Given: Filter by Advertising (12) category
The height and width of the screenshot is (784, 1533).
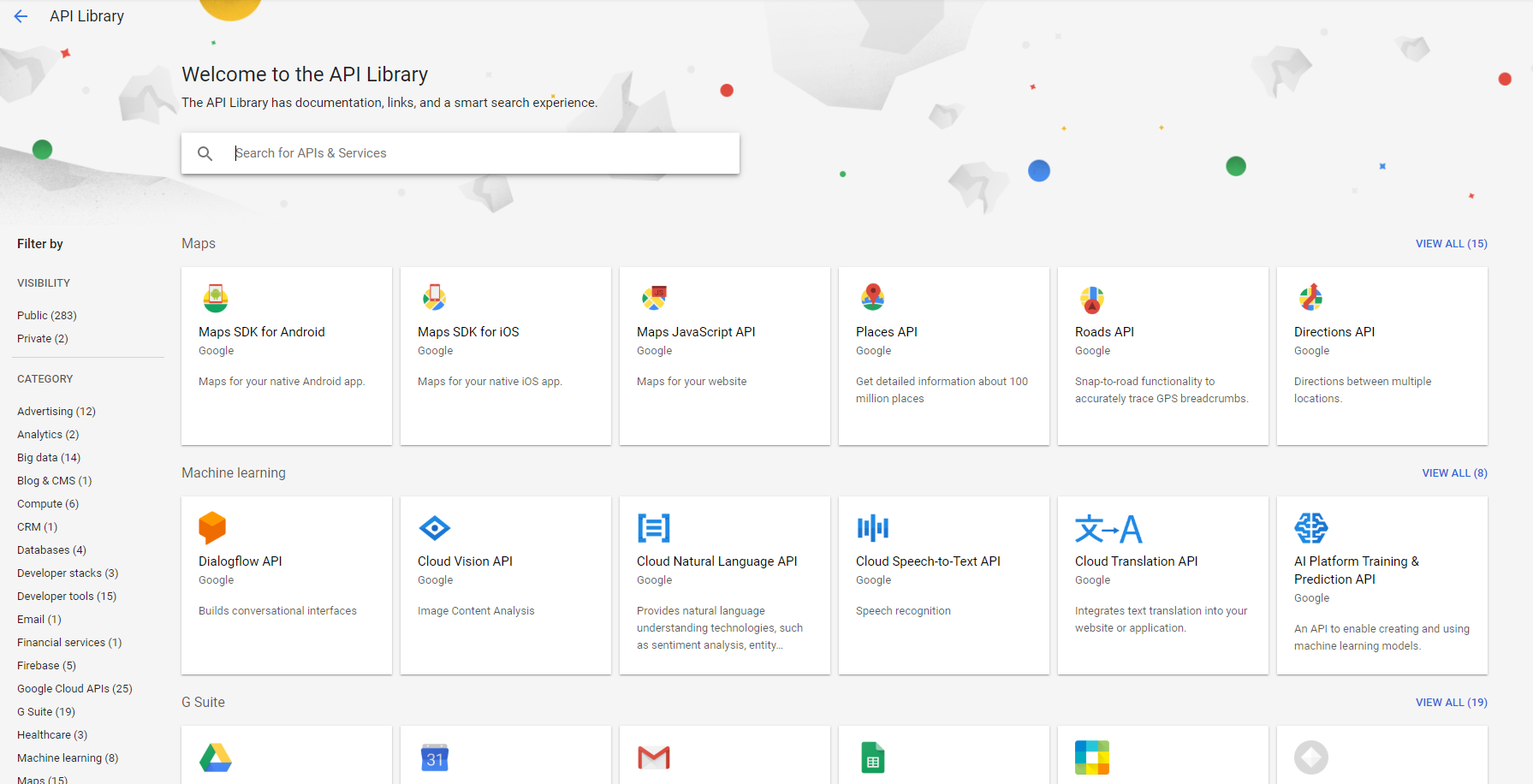Looking at the screenshot, I should click(x=56, y=412).
